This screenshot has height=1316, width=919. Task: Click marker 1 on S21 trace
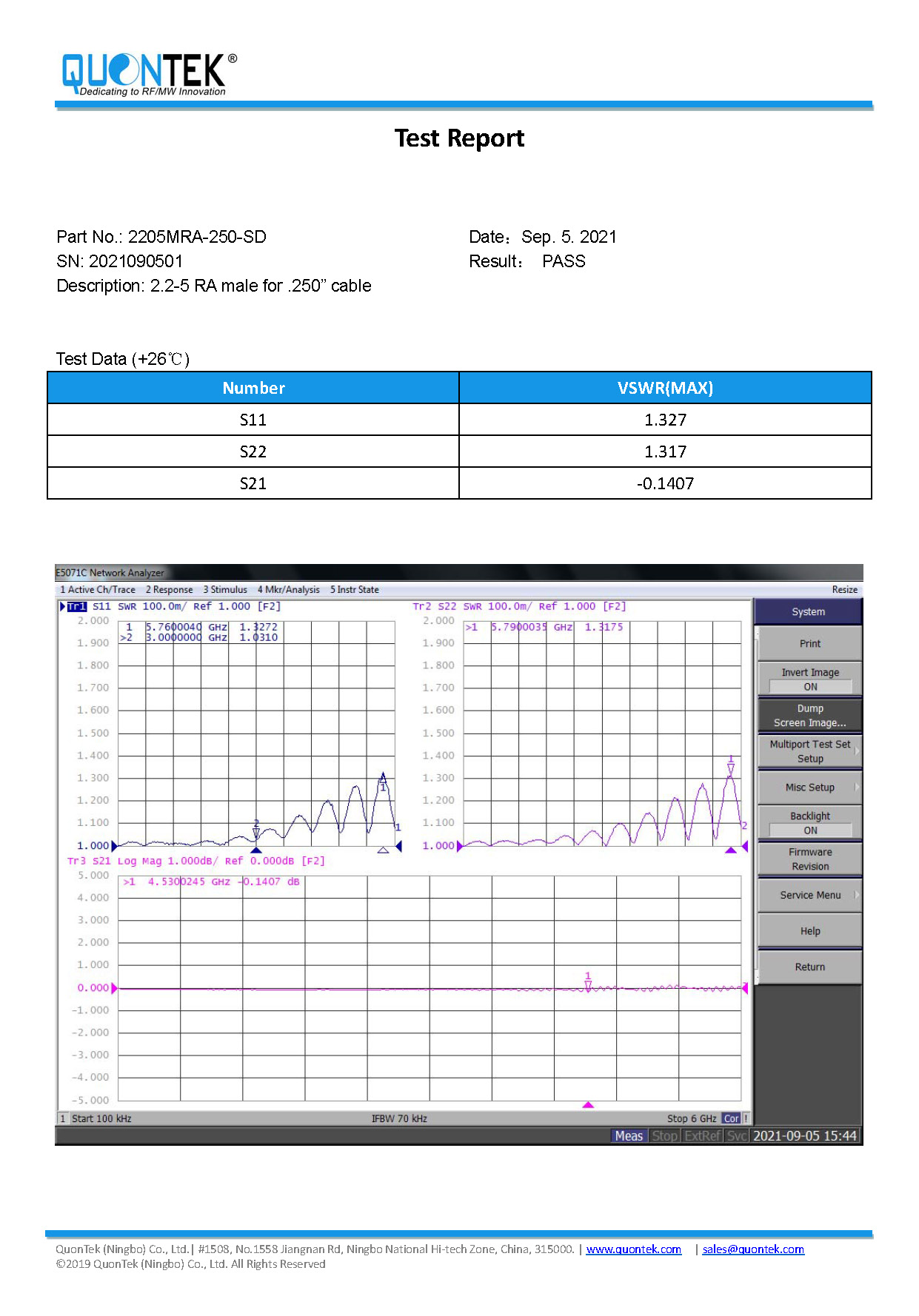click(x=588, y=981)
